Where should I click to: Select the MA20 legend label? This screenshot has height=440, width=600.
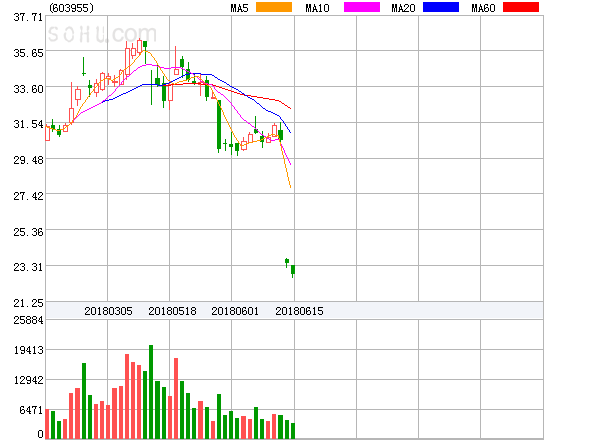click(x=403, y=8)
